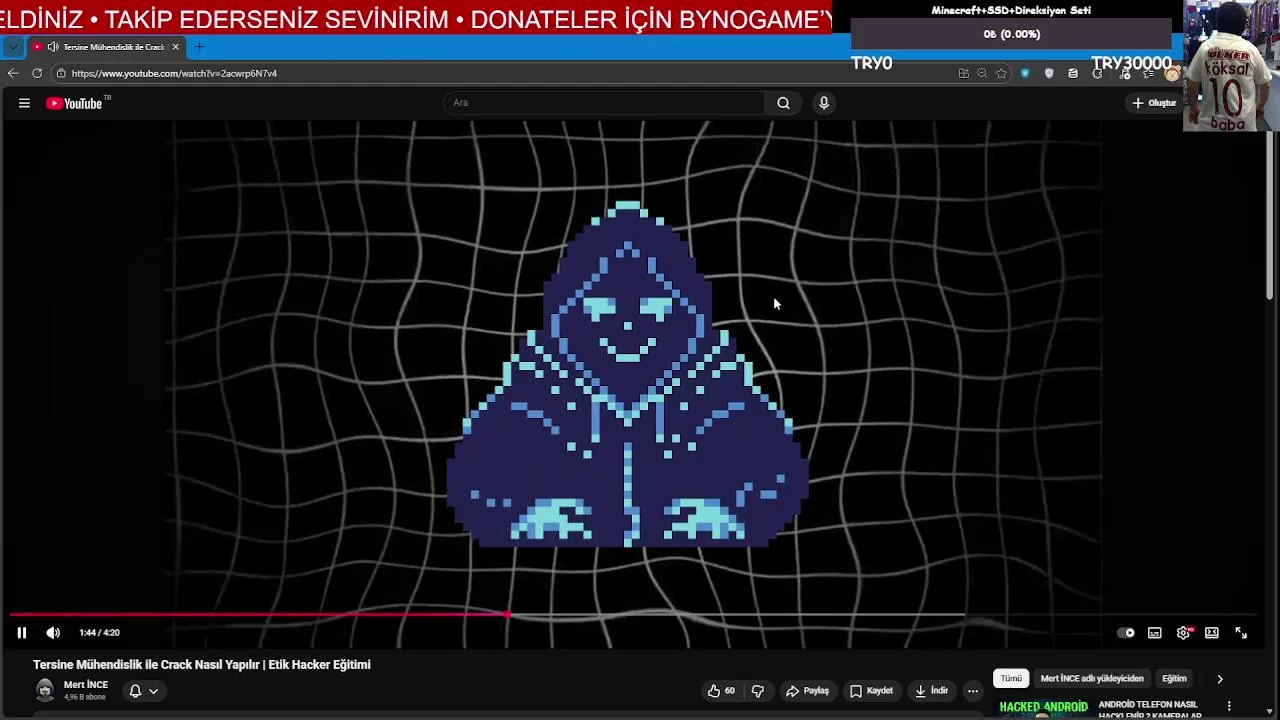This screenshot has height=720, width=1280.
Task: Like the video with thumbs up
Action: tap(721, 691)
